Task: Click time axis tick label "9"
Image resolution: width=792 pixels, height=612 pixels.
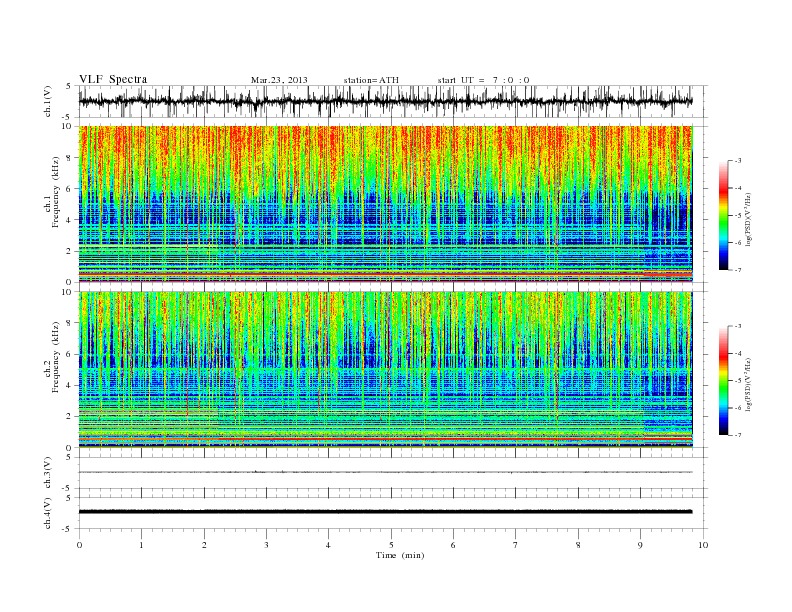Action: (640, 545)
